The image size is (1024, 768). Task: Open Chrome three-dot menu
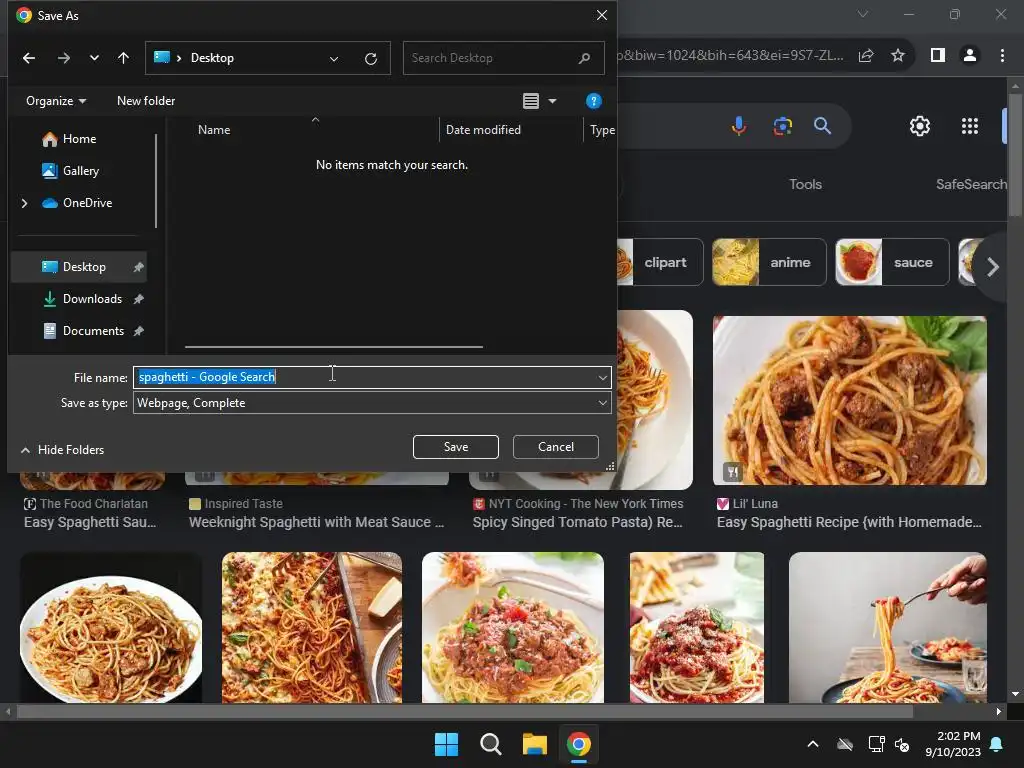click(x=1002, y=56)
